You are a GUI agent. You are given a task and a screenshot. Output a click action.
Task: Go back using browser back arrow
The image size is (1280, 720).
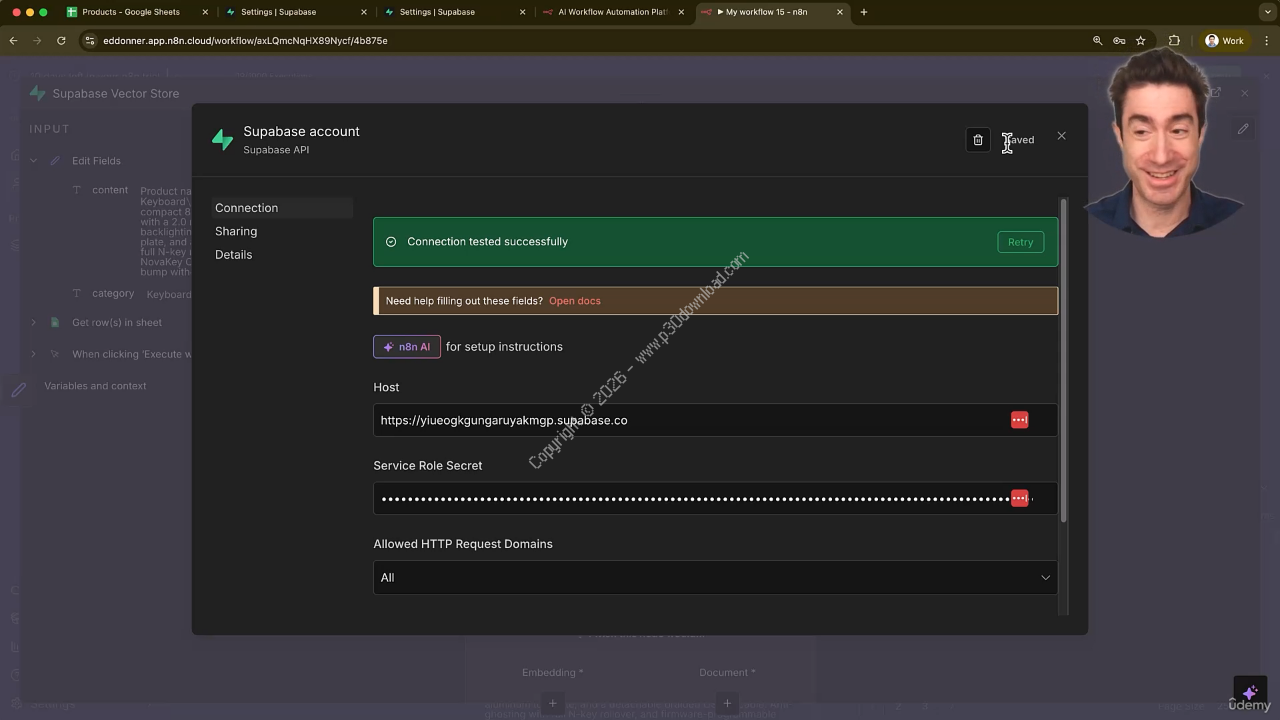[13, 41]
